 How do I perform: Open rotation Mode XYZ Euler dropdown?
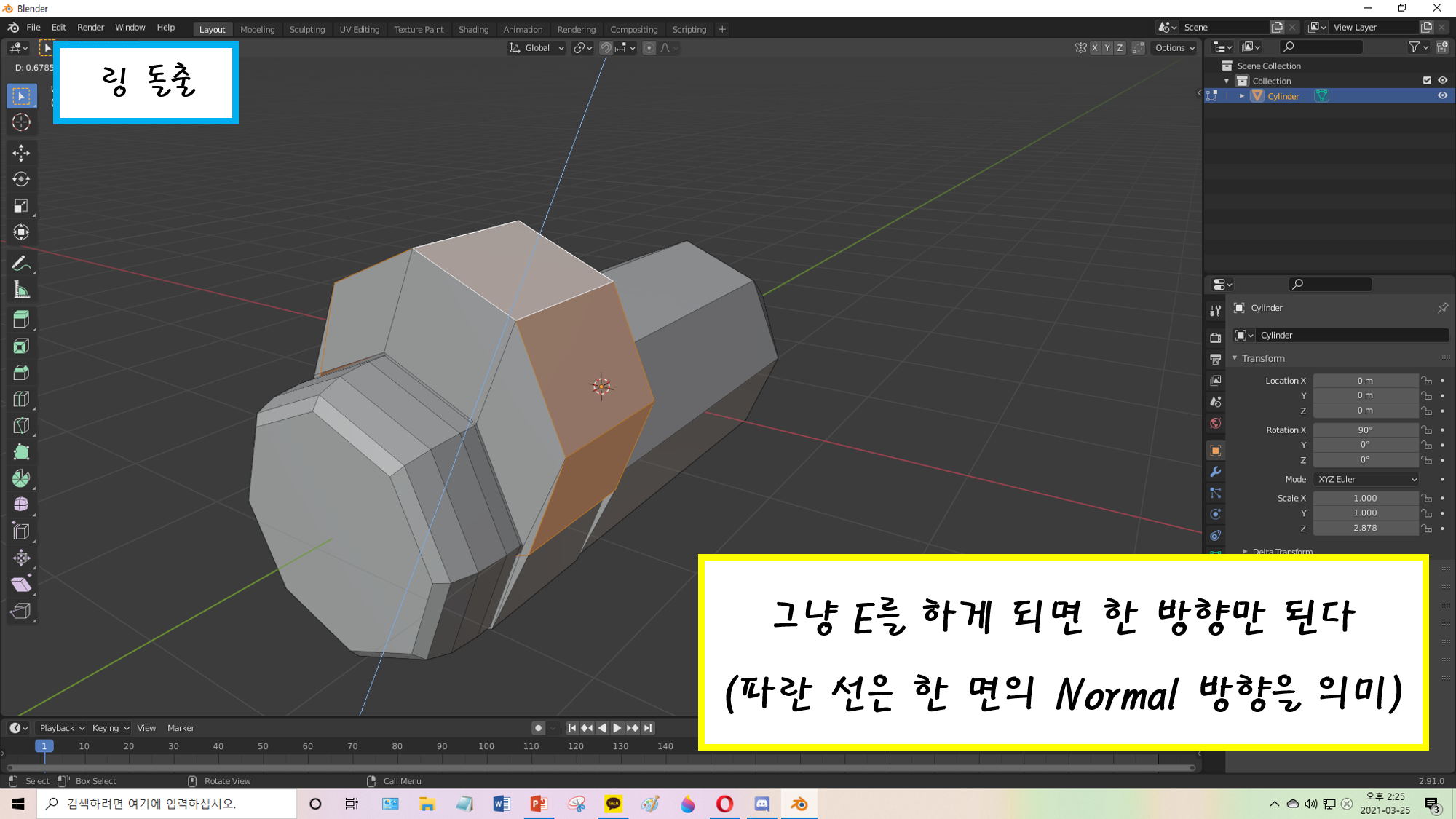(1366, 479)
